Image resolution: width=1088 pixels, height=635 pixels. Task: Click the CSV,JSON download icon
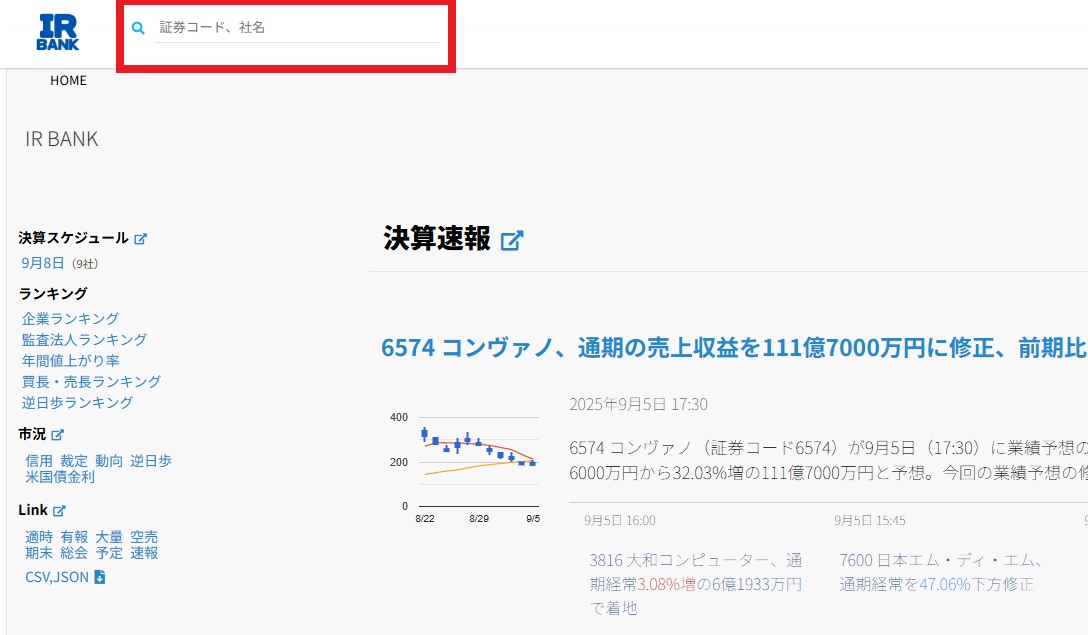pos(99,577)
